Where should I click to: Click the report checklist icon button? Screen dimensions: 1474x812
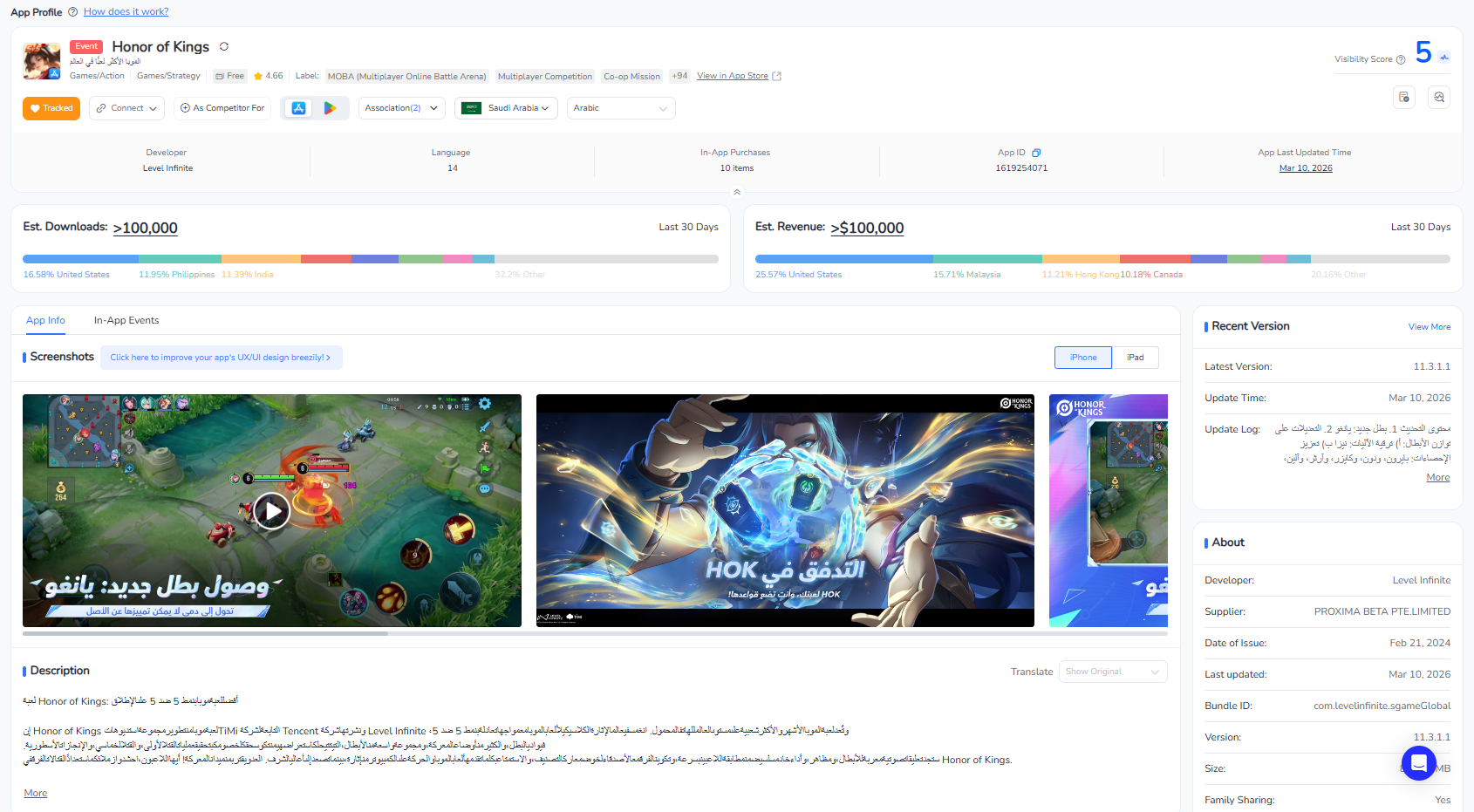pyautogui.click(x=1404, y=97)
